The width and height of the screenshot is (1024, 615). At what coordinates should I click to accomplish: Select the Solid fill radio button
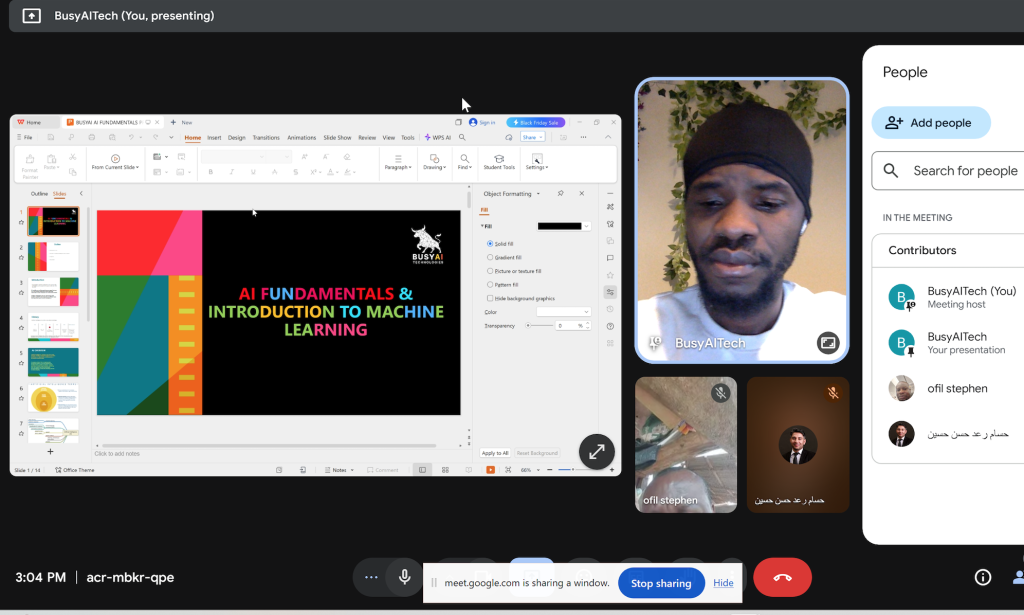click(489, 243)
